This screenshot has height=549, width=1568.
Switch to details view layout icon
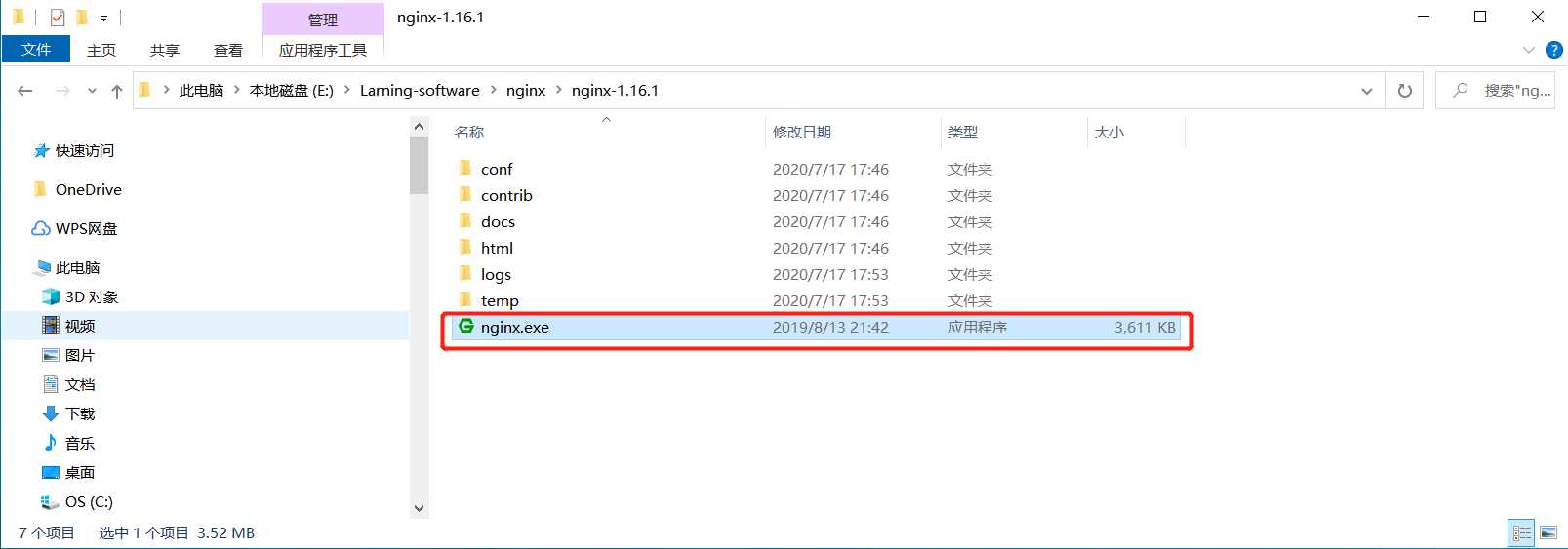tap(1522, 532)
